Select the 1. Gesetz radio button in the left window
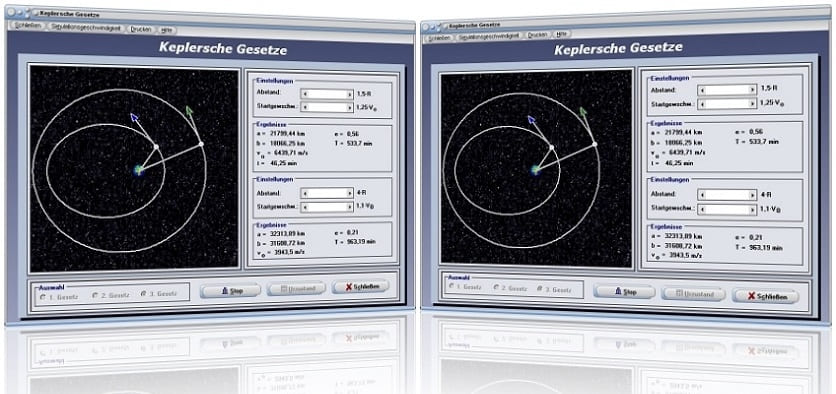This screenshot has width=836, height=394. point(43,296)
